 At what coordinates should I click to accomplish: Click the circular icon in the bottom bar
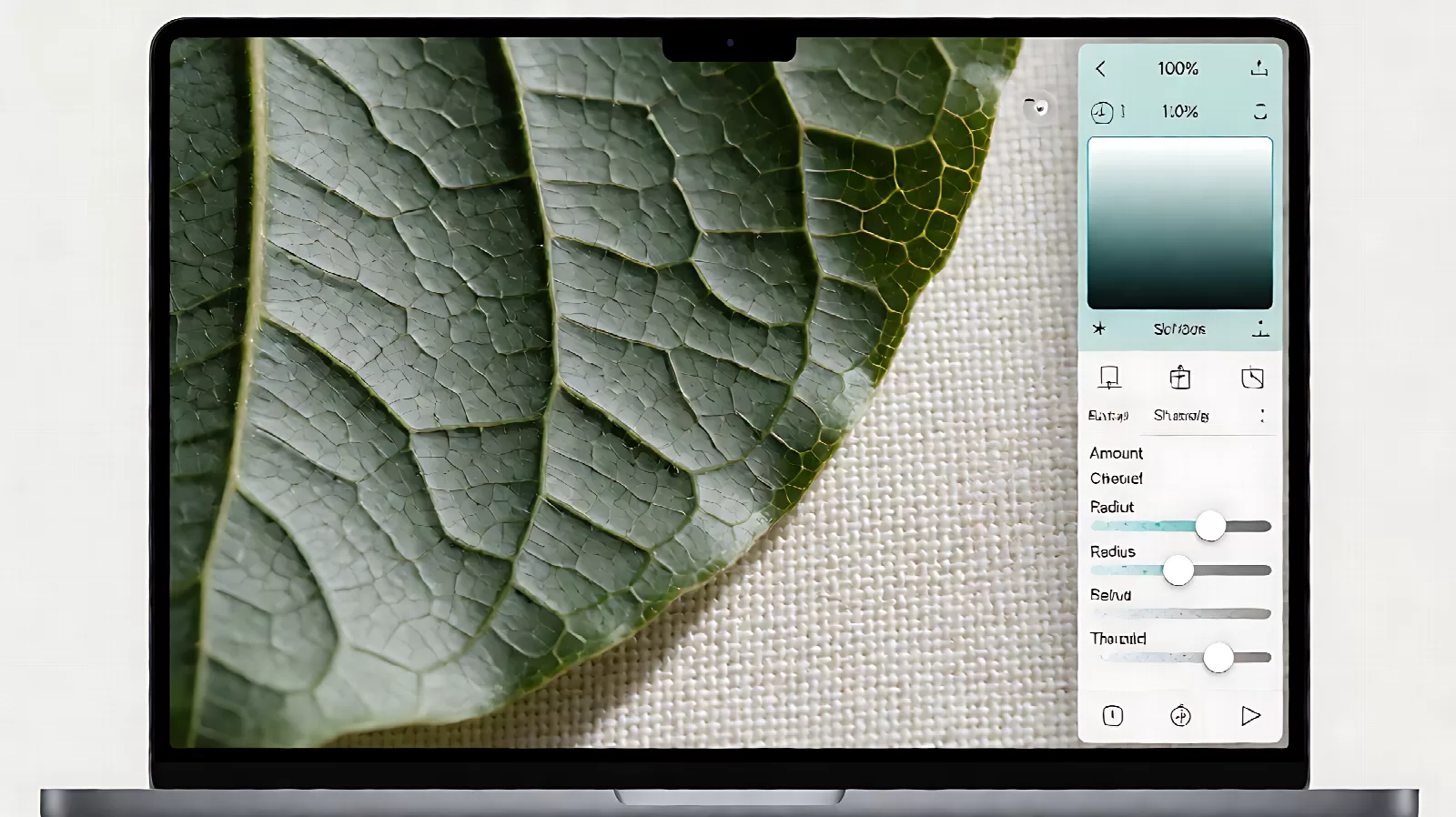point(1180,716)
